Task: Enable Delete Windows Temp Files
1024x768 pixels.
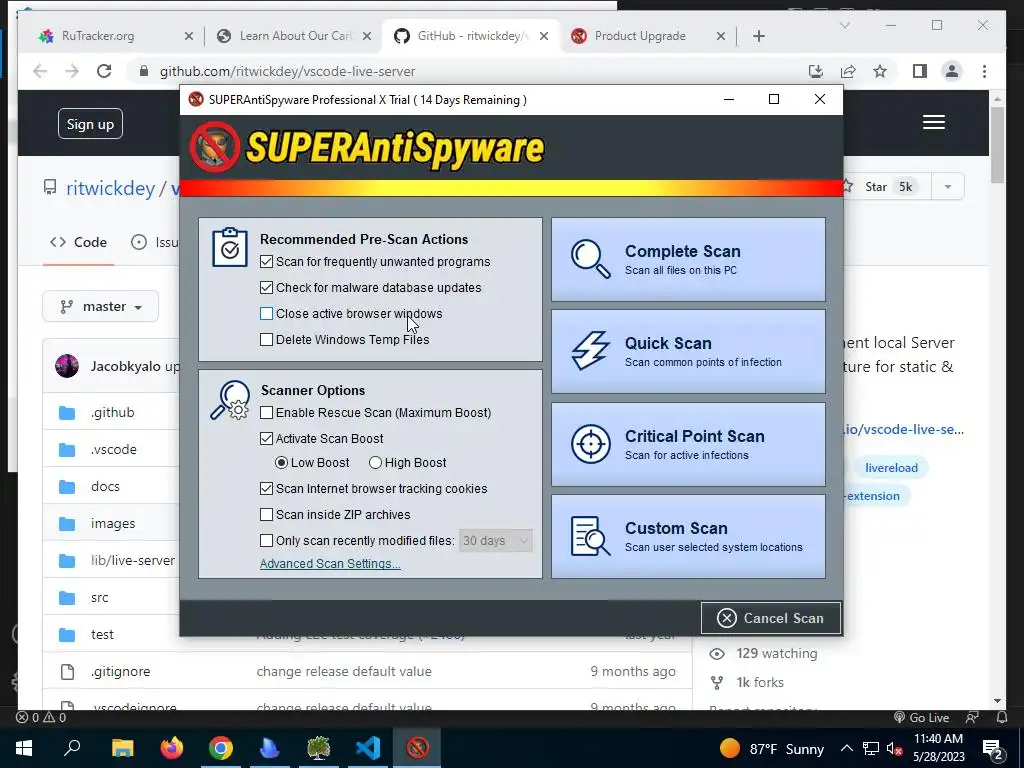Action: point(266,340)
